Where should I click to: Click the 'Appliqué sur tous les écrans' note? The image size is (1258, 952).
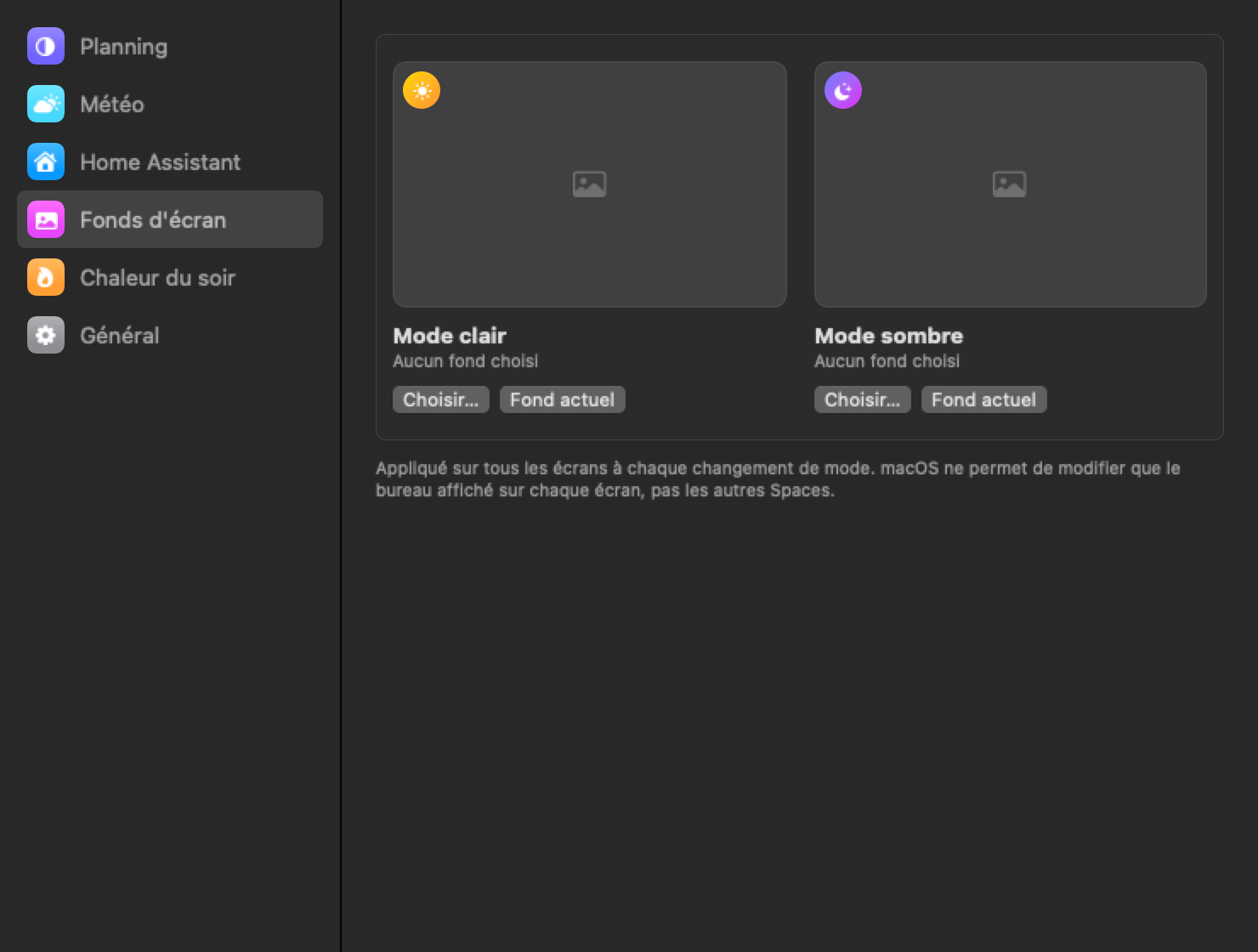[x=778, y=479]
